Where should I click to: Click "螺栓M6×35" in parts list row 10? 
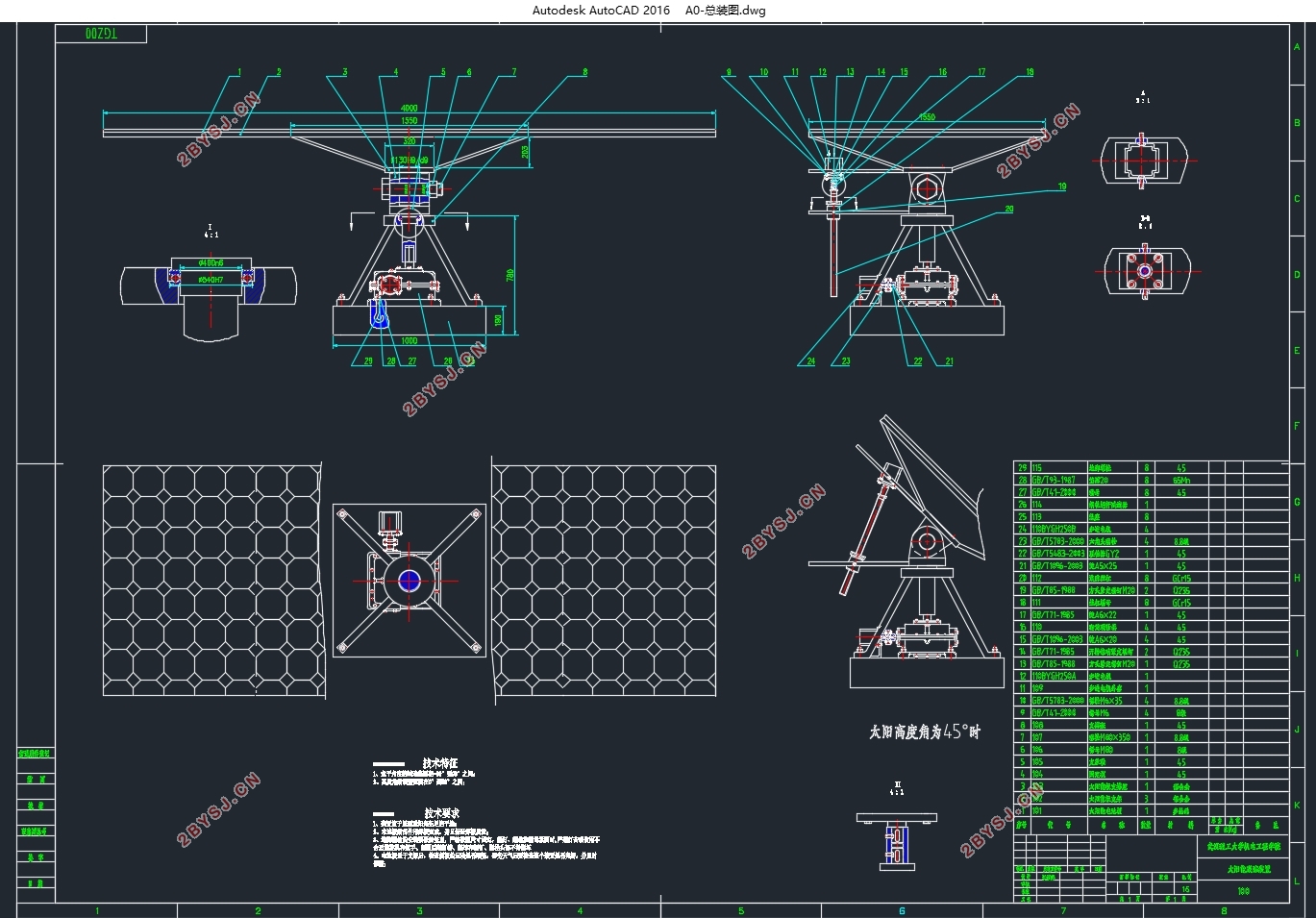[x=1105, y=701]
